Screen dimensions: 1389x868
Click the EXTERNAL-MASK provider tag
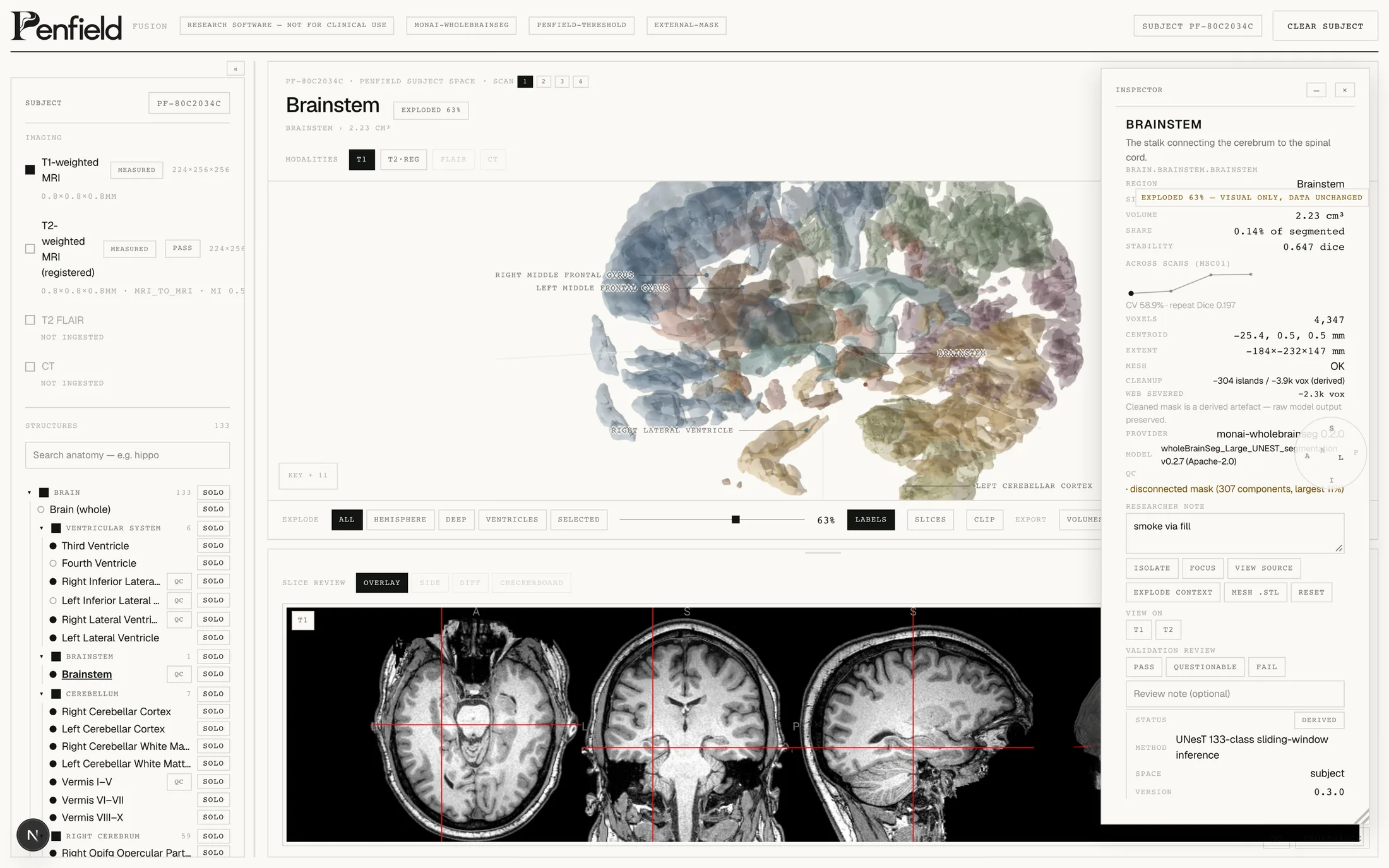(686, 25)
